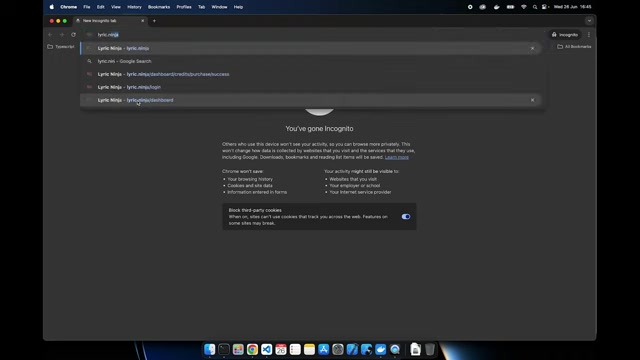640x360 pixels.
Task: Open Control Centre in menu bar
Action: 545,7
